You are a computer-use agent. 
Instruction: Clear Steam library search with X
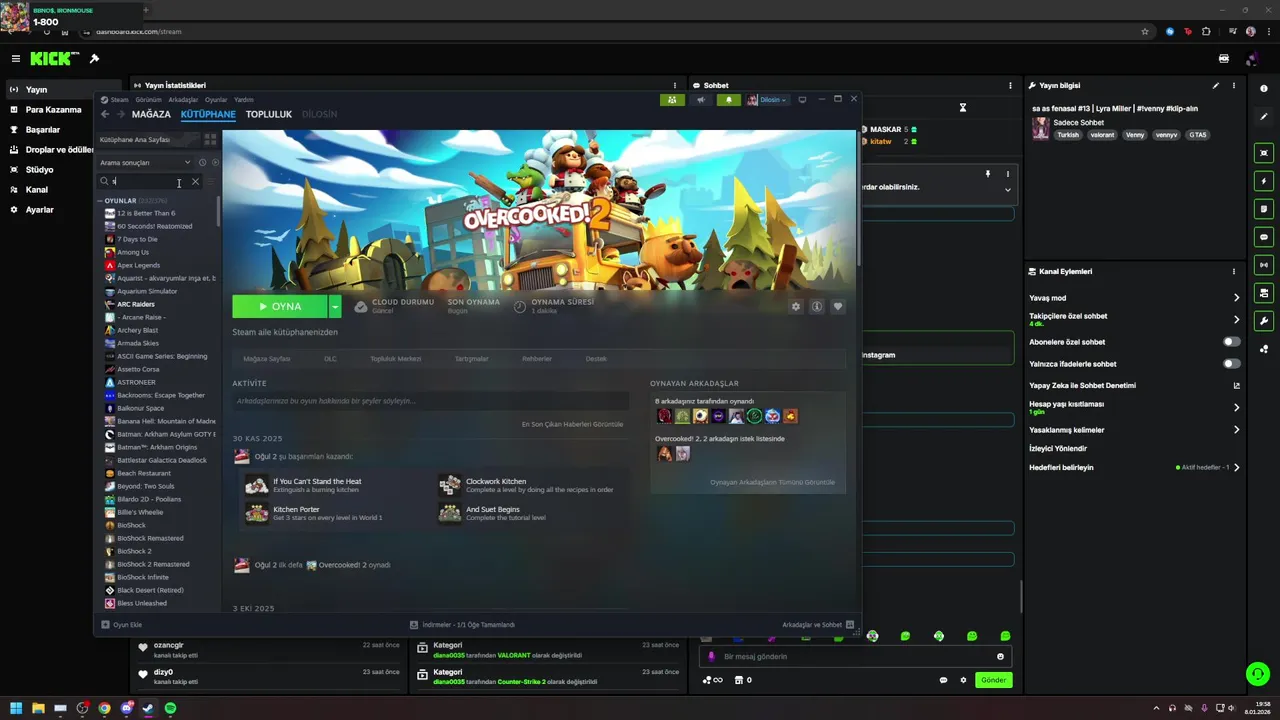pos(195,182)
